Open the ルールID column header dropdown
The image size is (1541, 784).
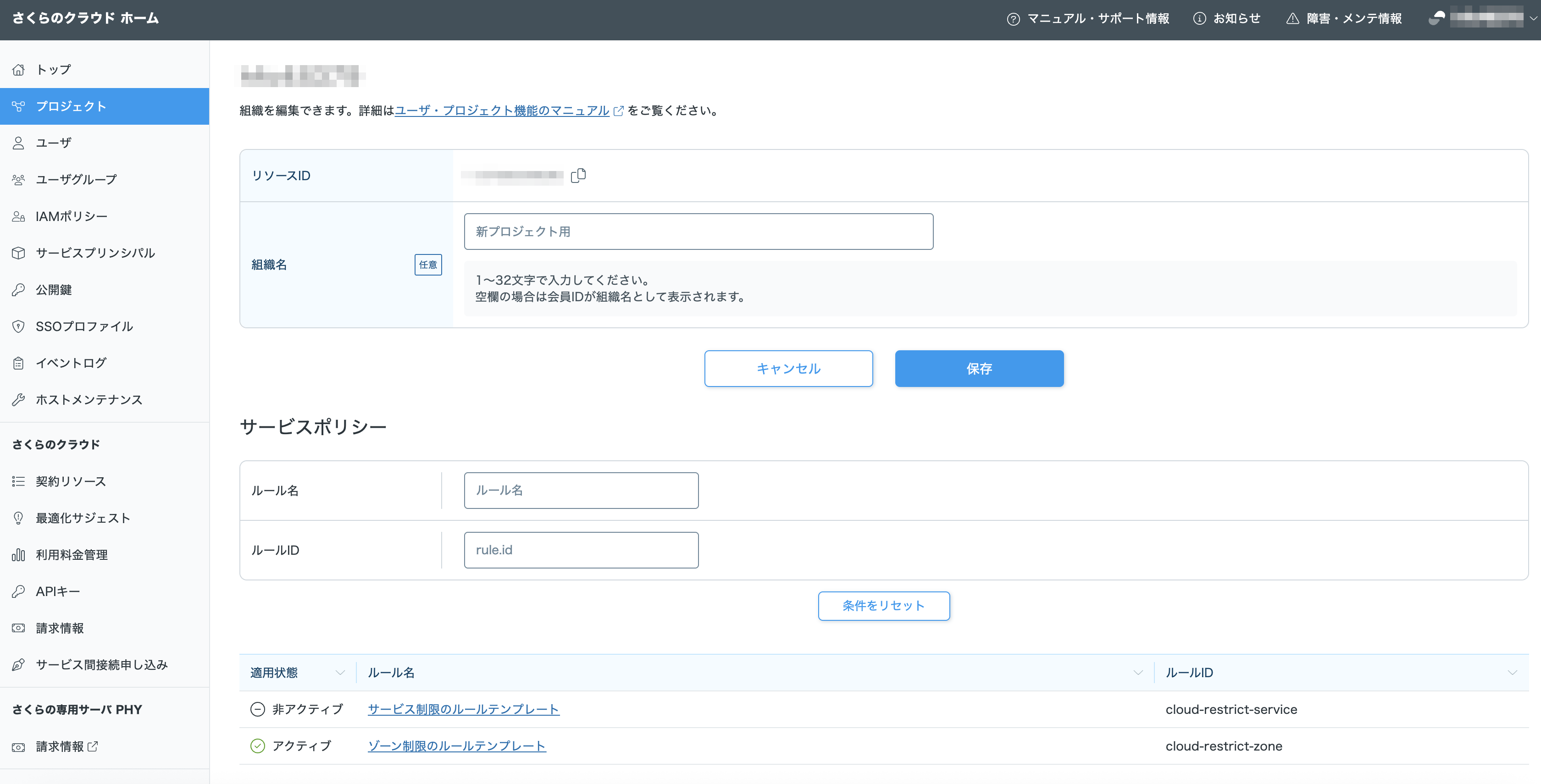click(x=1512, y=673)
